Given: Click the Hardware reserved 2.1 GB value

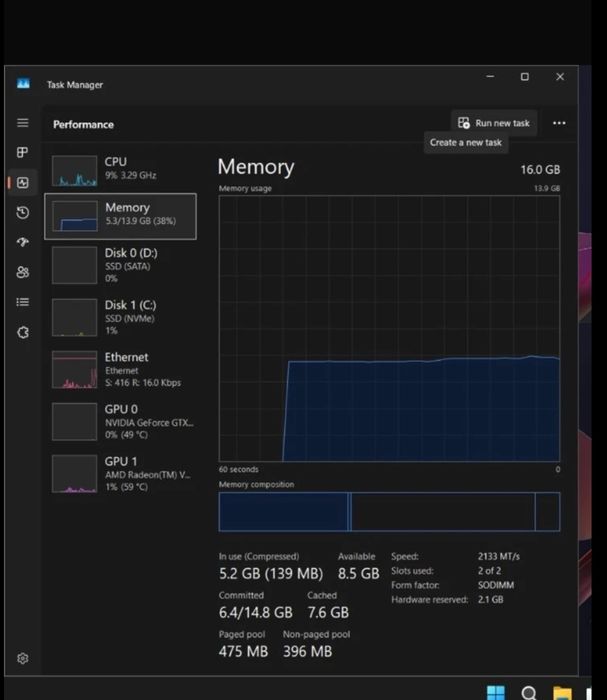Looking at the screenshot, I should [491, 599].
